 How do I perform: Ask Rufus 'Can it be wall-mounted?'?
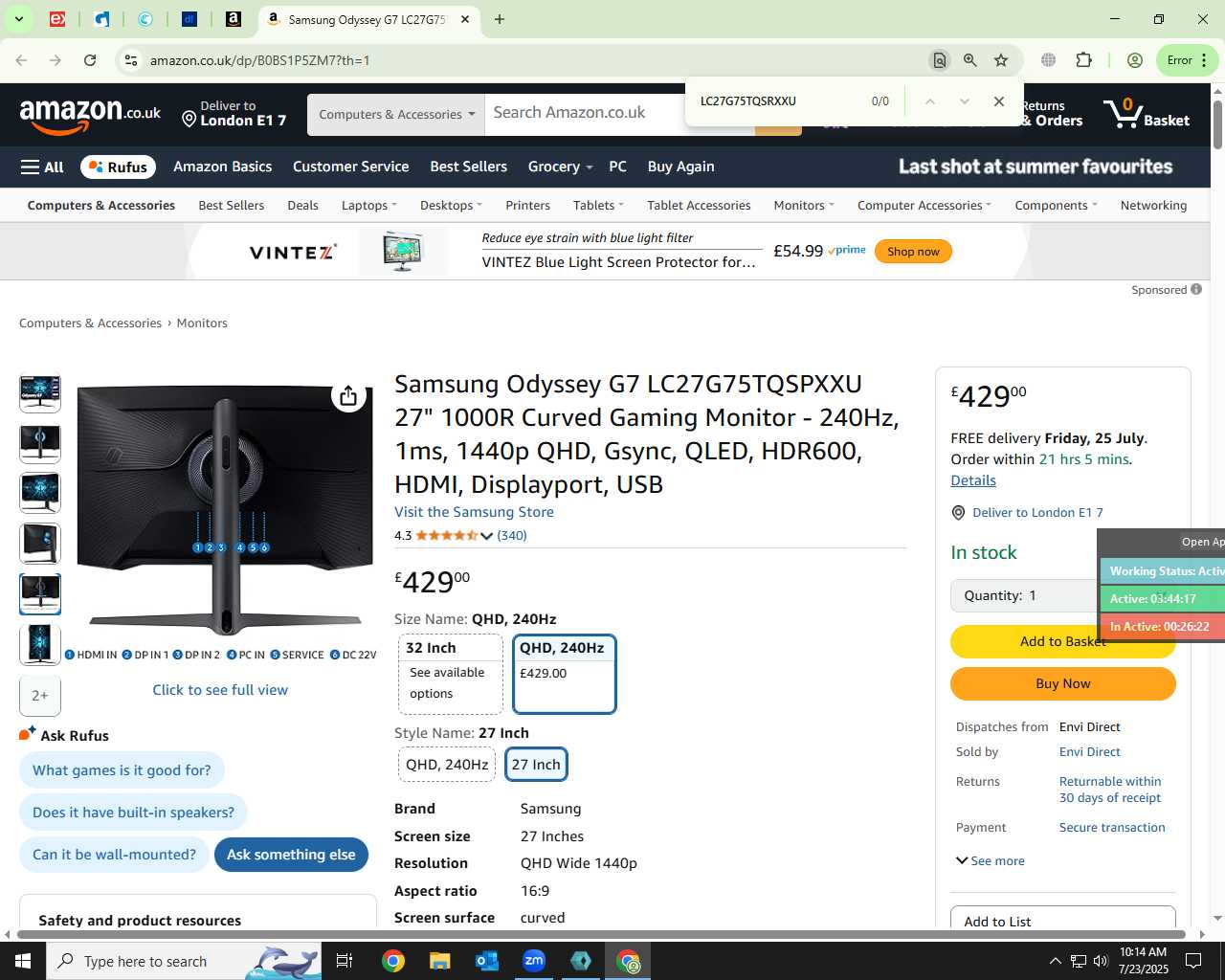click(114, 855)
